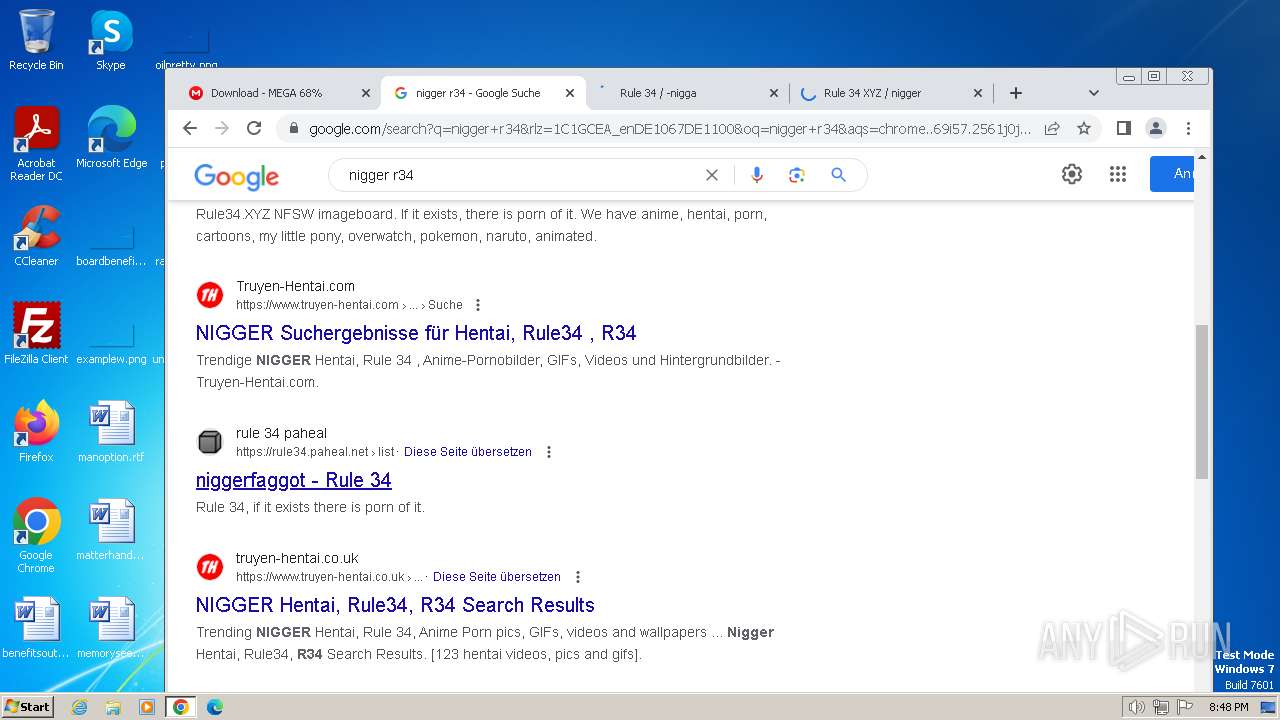
Task: Open the Truyen-Hentai.com Suchergebnisse result title
Action: [416, 333]
